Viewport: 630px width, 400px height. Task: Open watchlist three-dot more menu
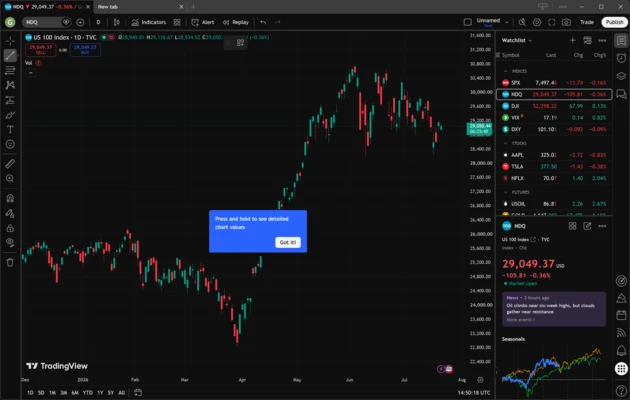[602, 40]
